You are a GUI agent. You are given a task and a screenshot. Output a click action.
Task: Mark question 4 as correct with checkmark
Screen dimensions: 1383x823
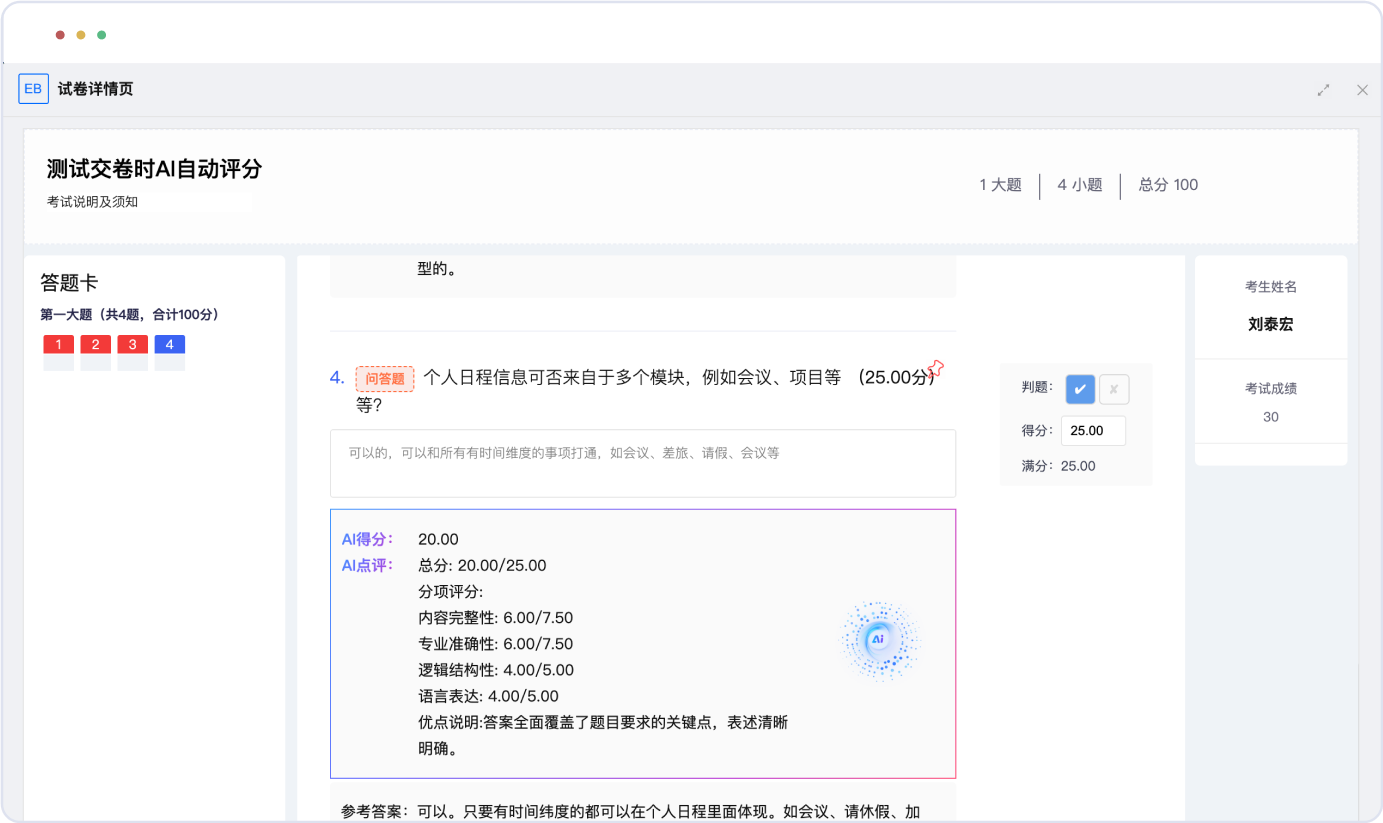point(1080,389)
